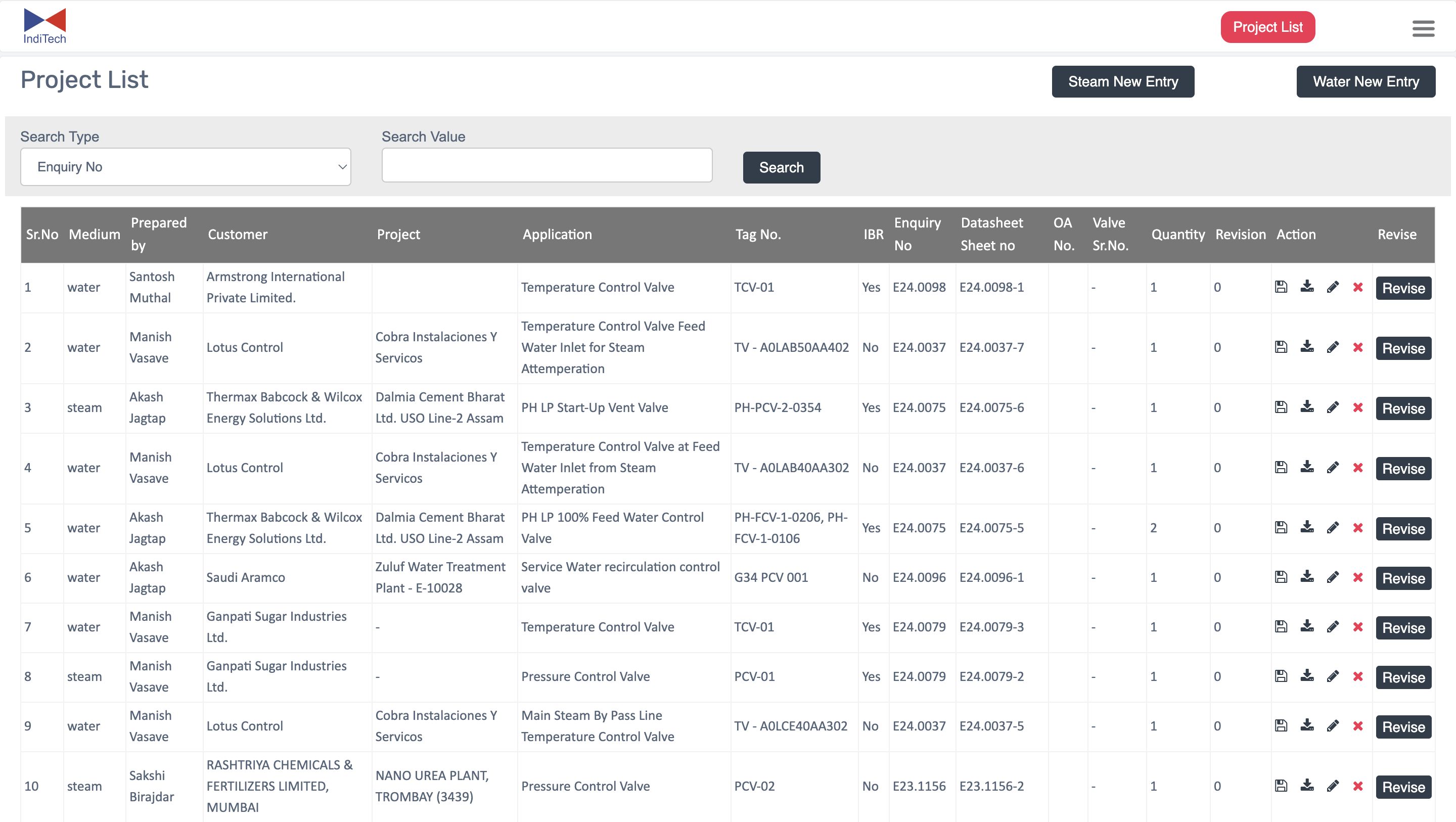Screen dimensions: 1456x822
Task: Click save icon for datasheet E24.0037-7
Action: coord(1281,347)
